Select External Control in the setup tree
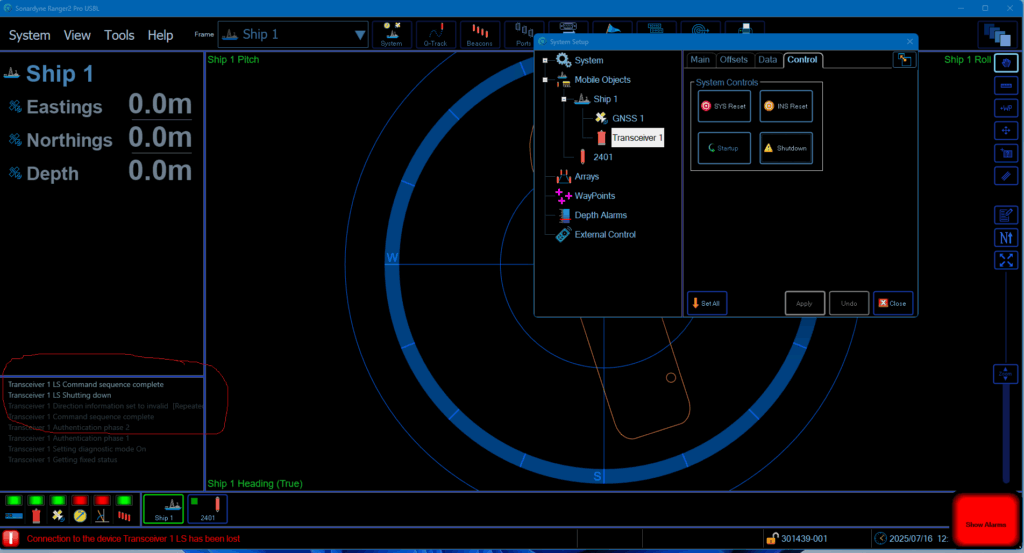This screenshot has width=1024, height=553. 605,234
